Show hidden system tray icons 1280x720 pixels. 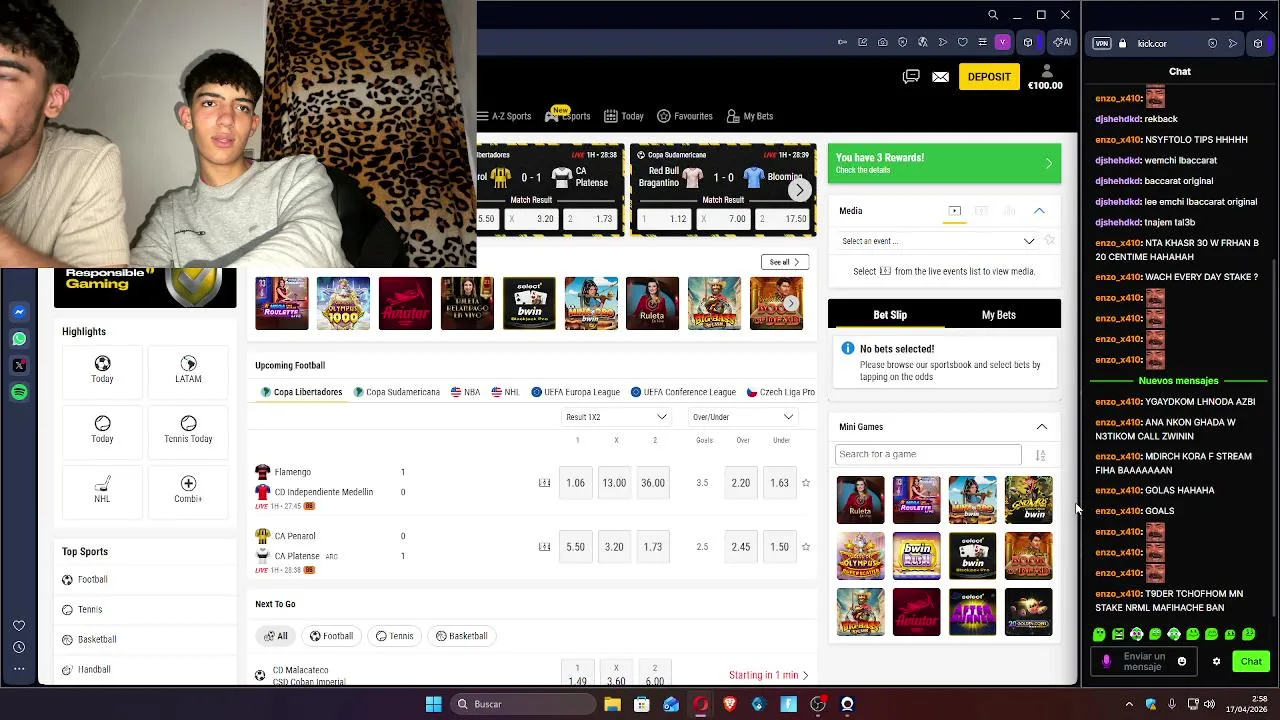pyautogui.click(x=1130, y=704)
